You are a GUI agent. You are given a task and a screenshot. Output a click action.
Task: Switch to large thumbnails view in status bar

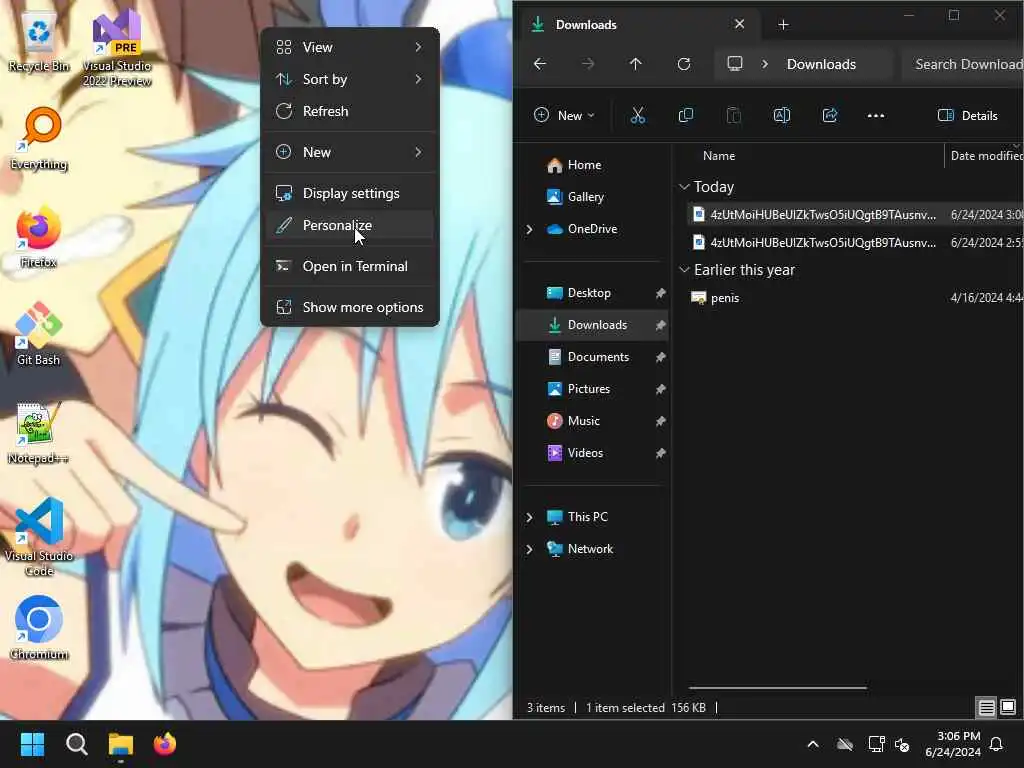1008,707
